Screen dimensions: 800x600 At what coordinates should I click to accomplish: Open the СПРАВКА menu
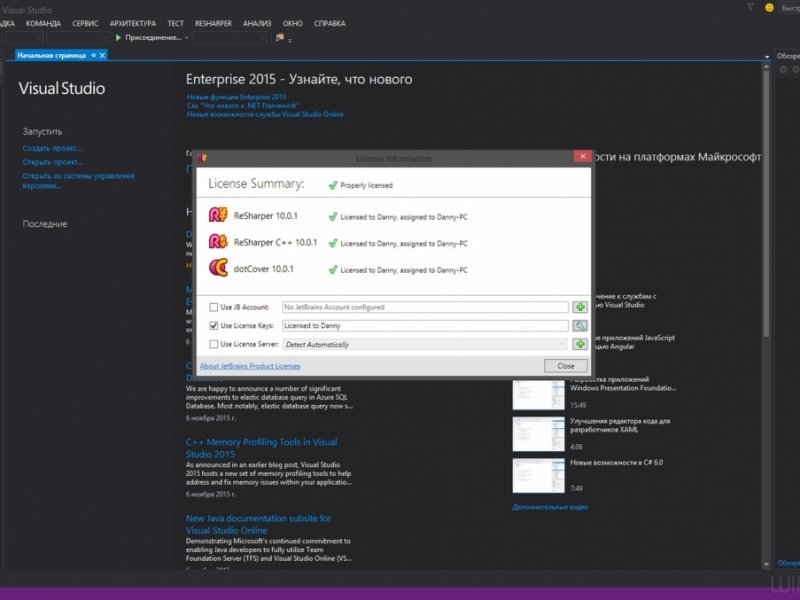(x=330, y=23)
